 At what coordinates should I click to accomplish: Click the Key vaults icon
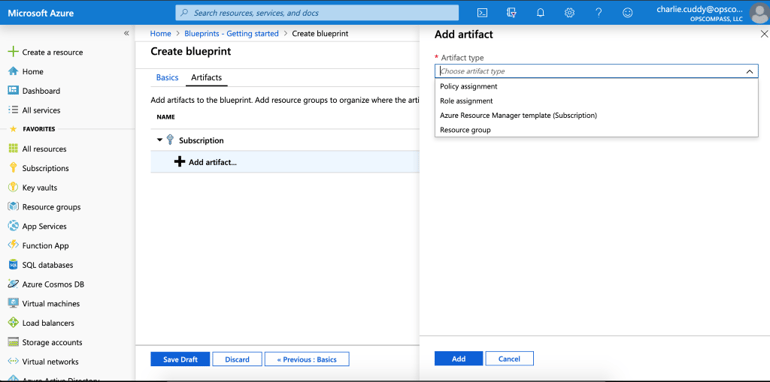tap(13, 187)
